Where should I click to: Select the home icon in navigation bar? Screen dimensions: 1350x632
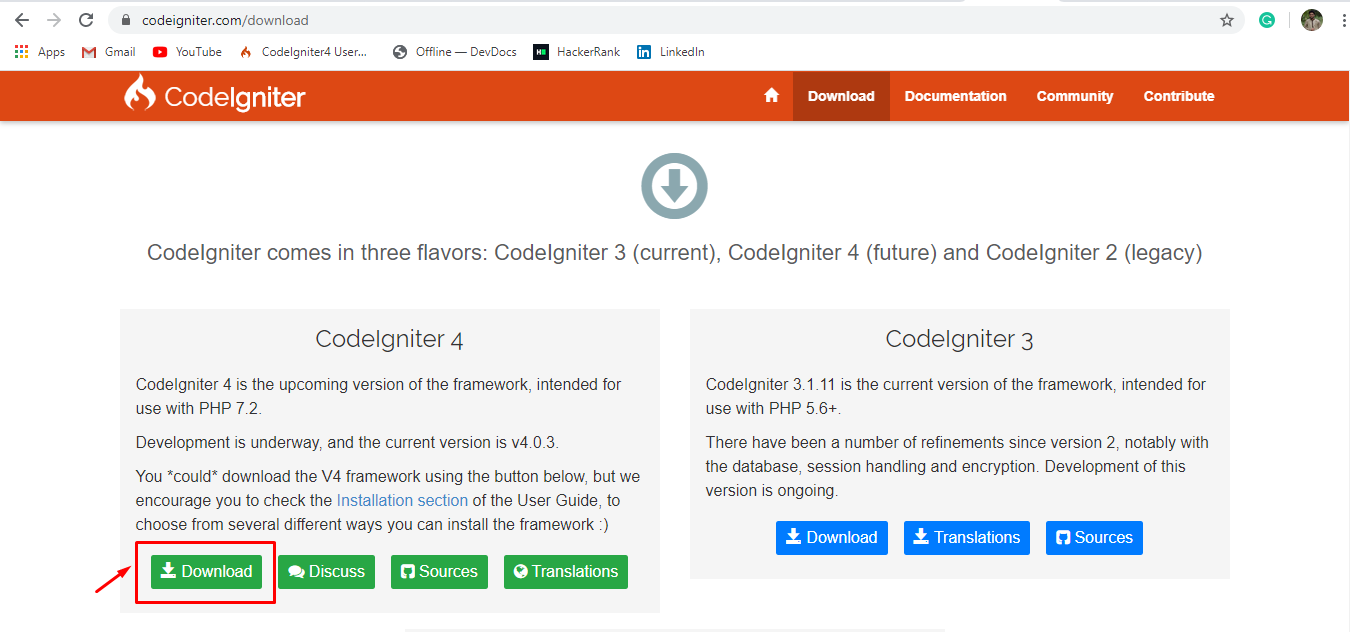pos(771,95)
